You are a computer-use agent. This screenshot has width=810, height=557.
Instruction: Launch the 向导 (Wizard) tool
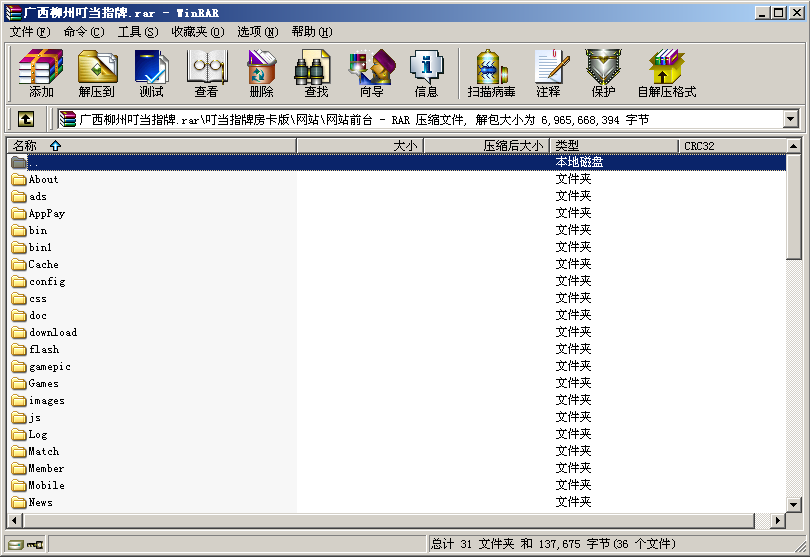tap(371, 74)
